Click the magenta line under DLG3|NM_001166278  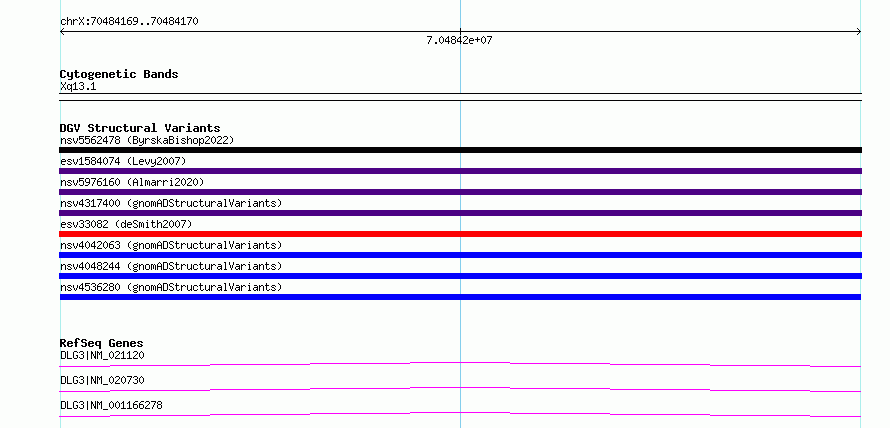pos(460,414)
